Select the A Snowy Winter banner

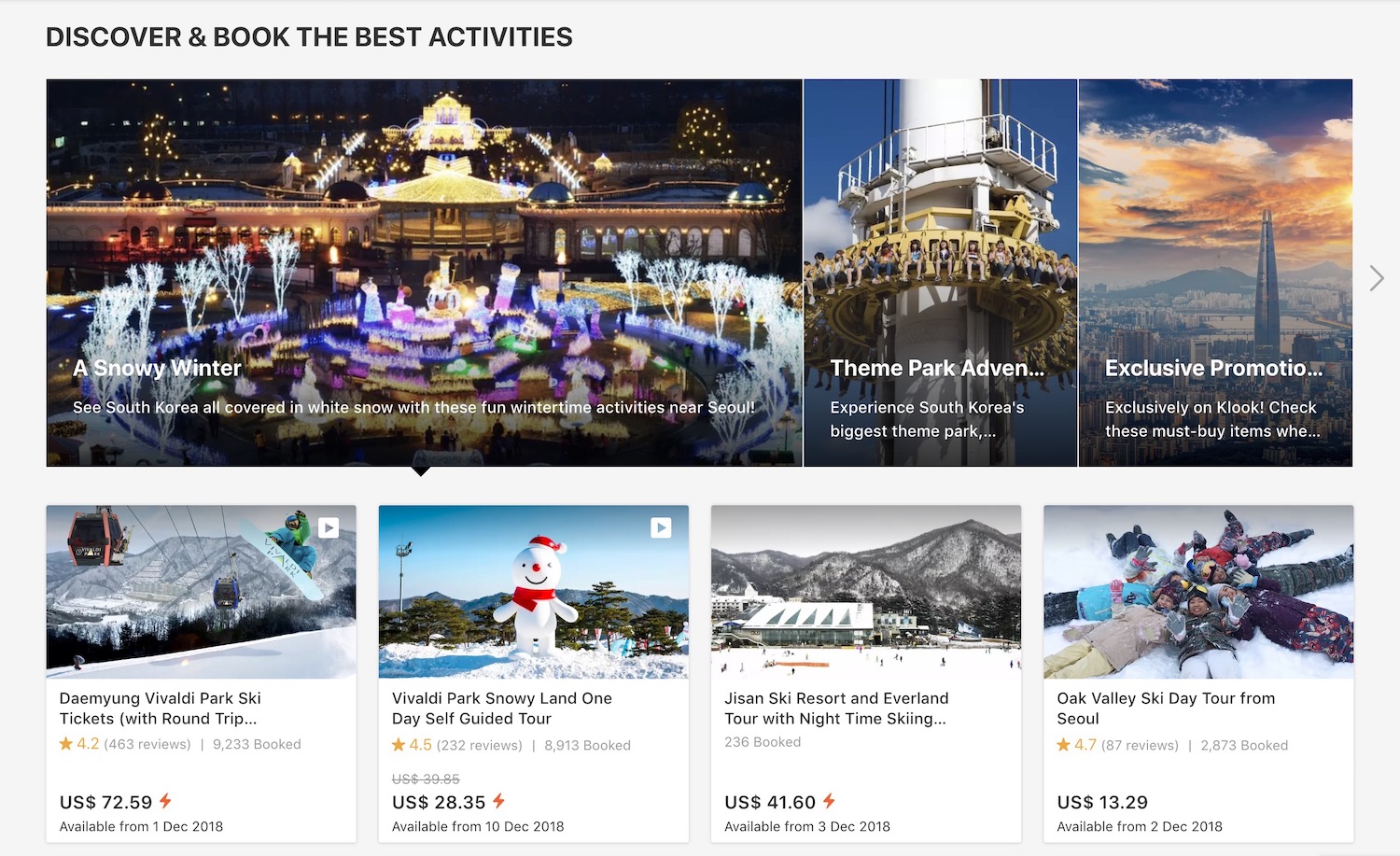(425, 273)
